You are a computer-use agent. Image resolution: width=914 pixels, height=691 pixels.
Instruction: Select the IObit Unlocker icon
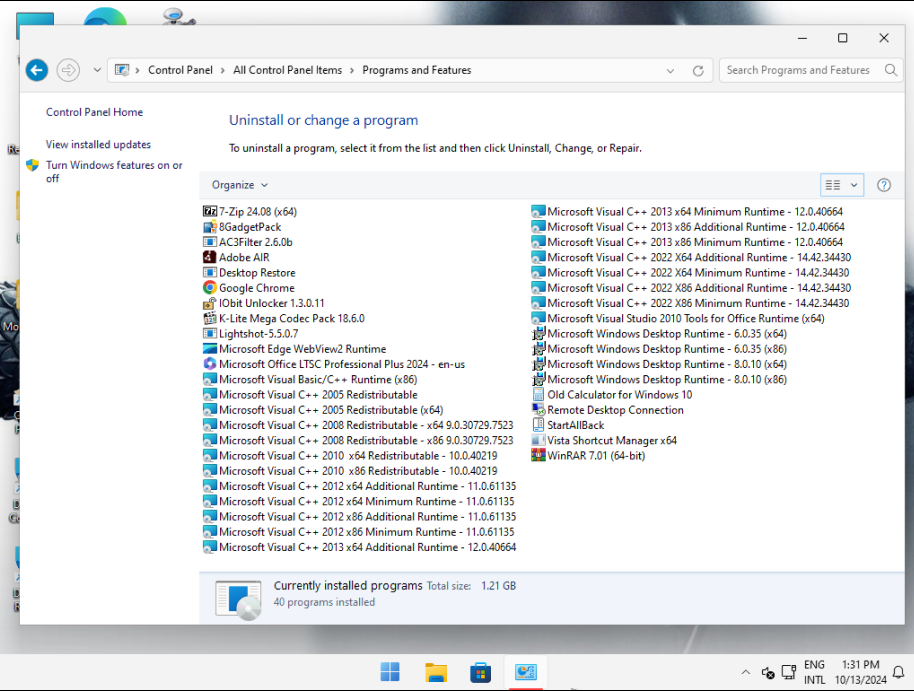click(210, 303)
